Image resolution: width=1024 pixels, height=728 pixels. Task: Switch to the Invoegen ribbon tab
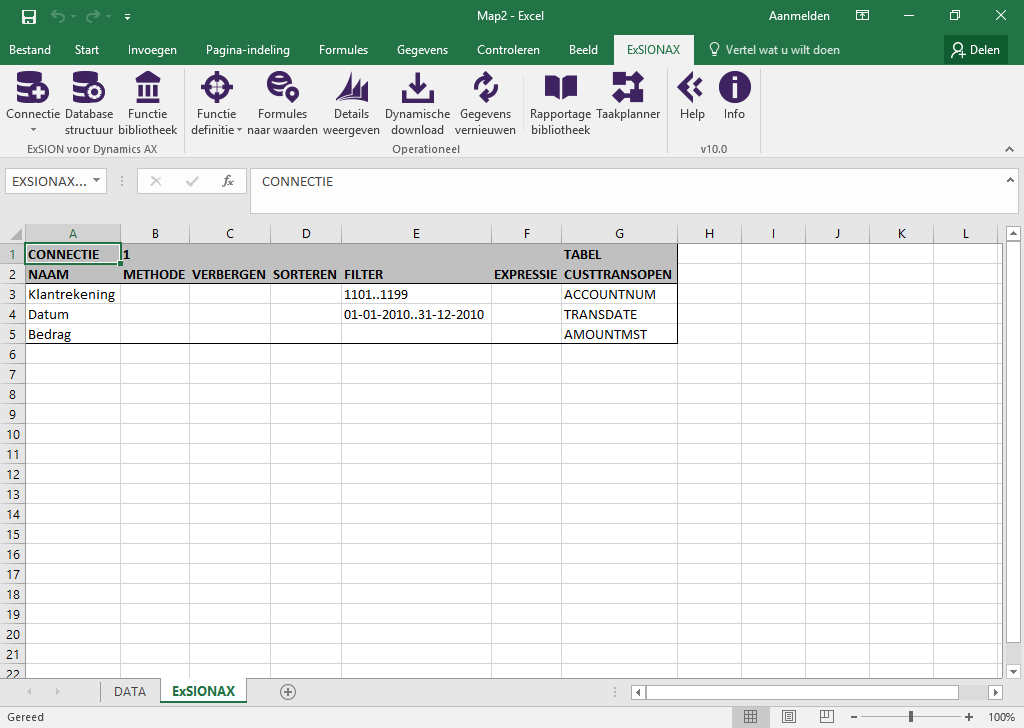(x=152, y=50)
